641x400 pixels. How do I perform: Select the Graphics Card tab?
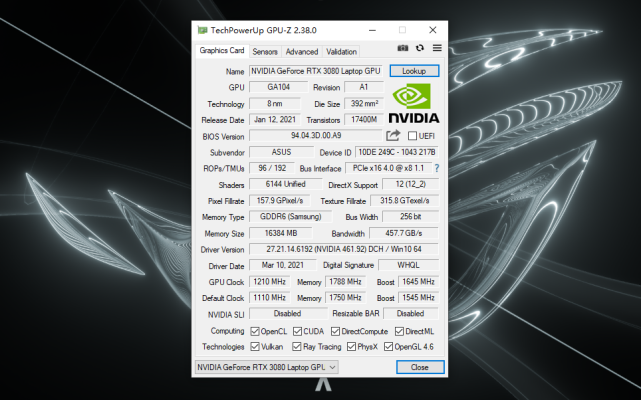click(x=222, y=51)
